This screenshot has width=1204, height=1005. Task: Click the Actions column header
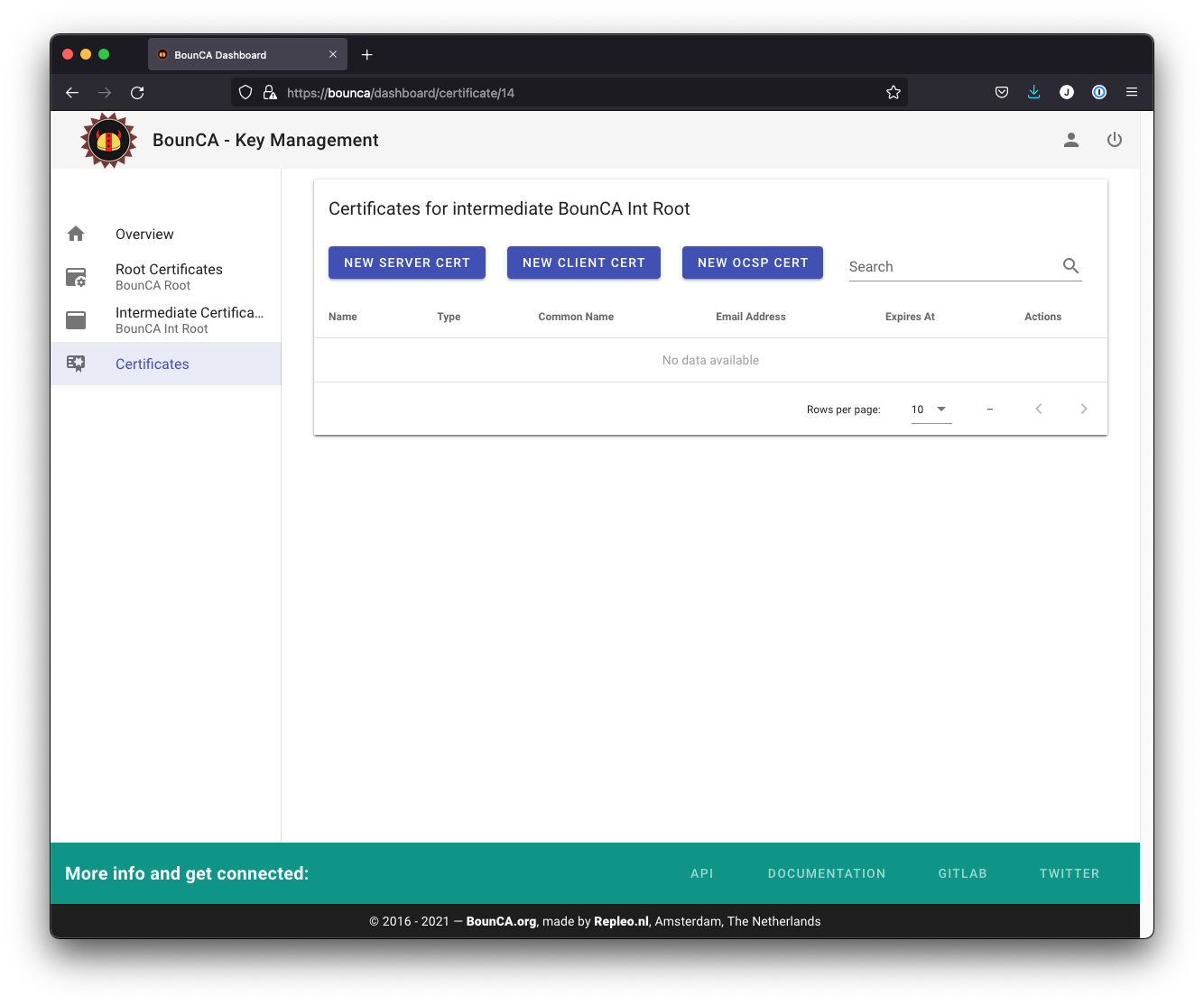click(1042, 317)
